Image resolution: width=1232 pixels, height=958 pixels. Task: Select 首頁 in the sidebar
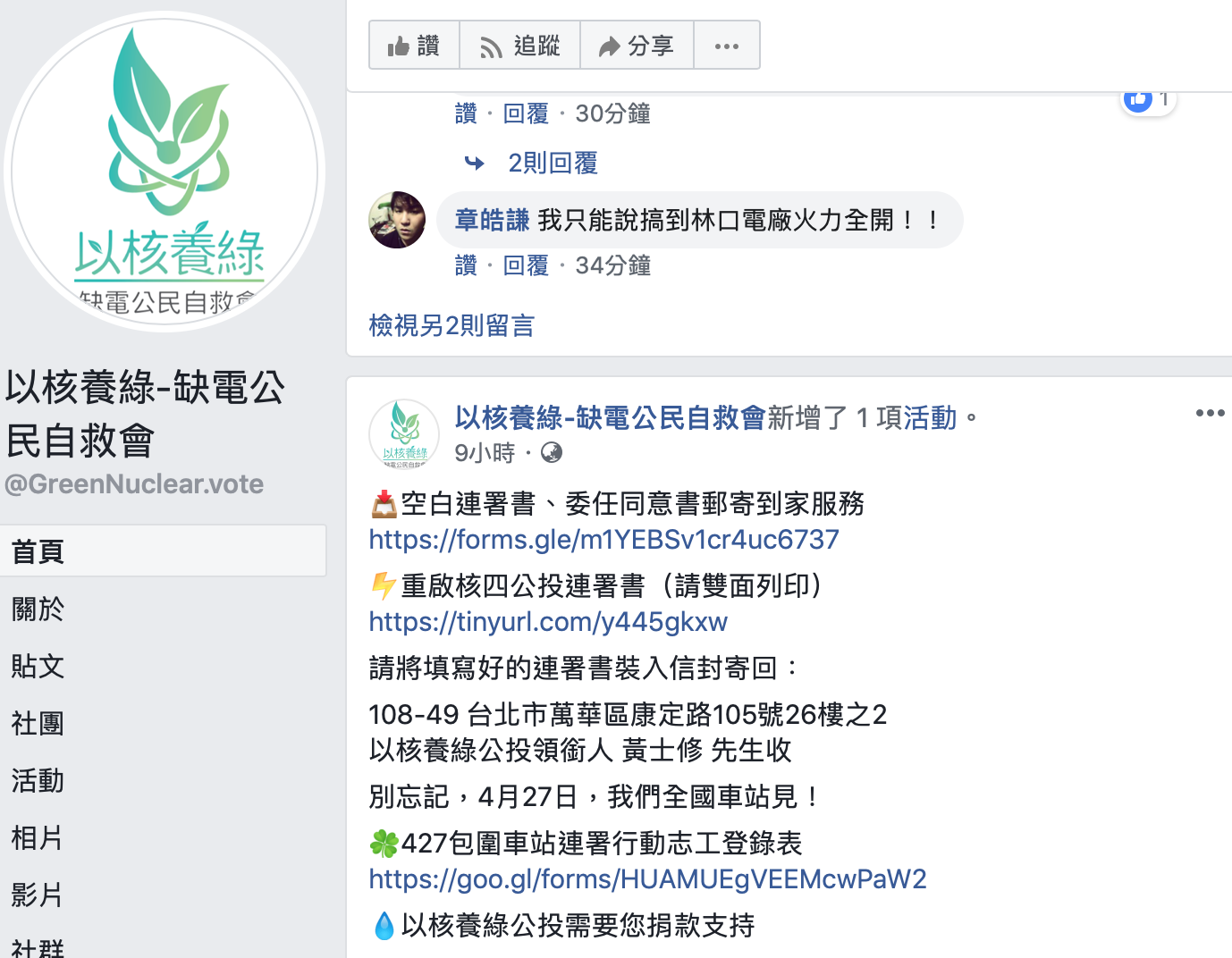click(163, 550)
